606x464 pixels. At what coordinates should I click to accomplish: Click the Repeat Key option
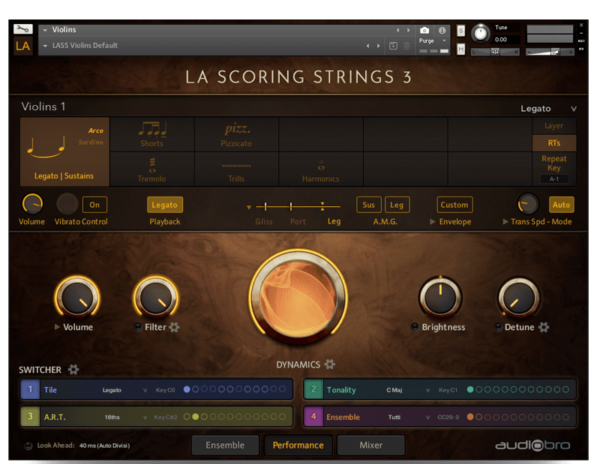pyautogui.click(x=554, y=163)
